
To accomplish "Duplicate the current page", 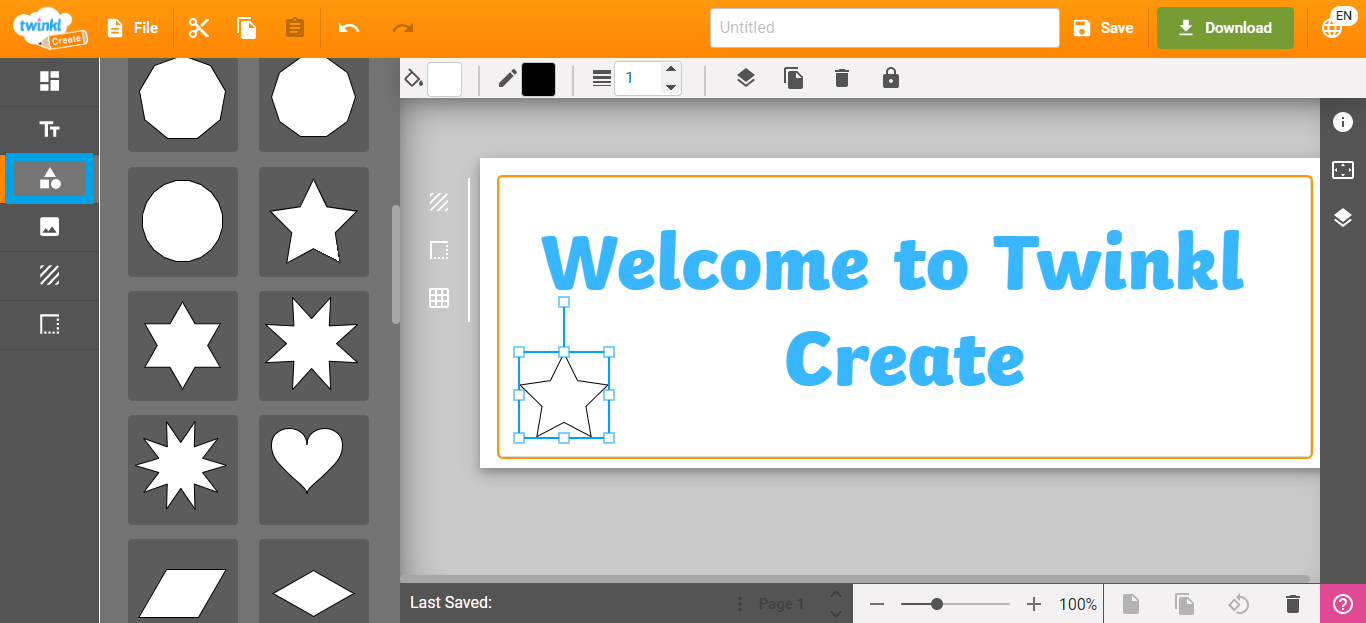I will (1184, 604).
